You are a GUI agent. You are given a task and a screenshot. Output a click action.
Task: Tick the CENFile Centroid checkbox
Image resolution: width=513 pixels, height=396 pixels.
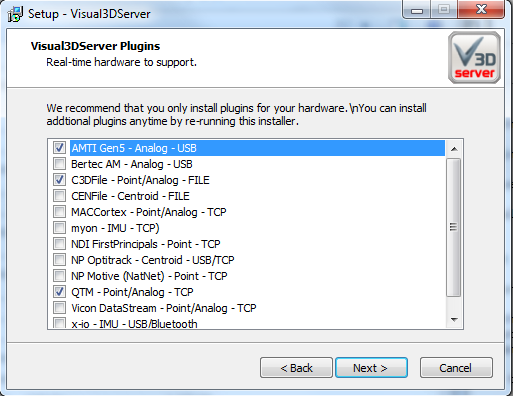(59, 195)
